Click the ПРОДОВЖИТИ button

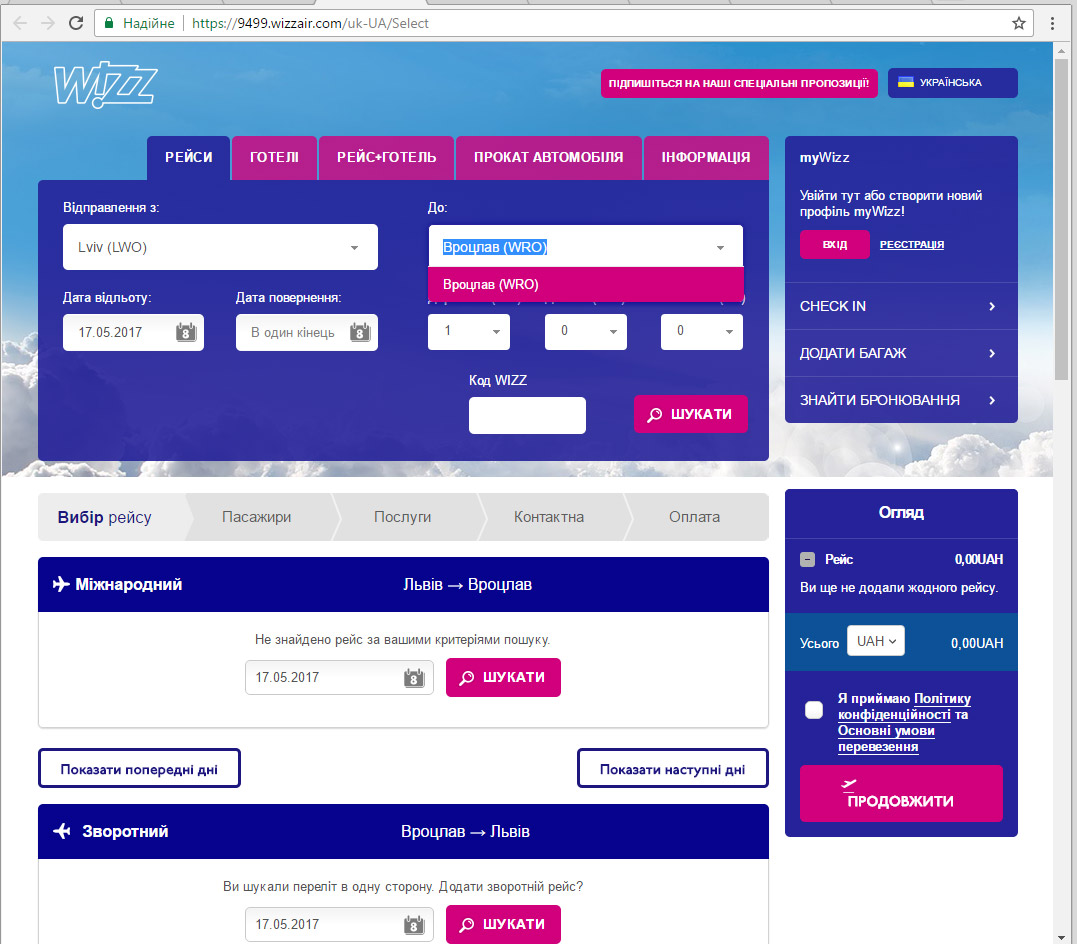tap(901, 794)
